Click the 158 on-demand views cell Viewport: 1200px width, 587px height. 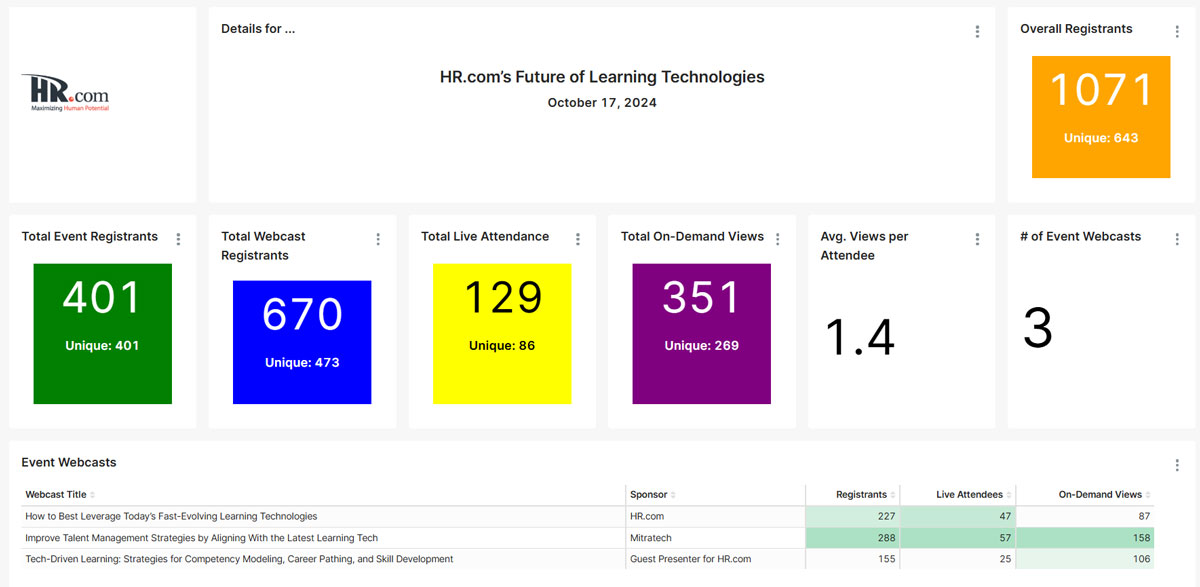point(1085,537)
